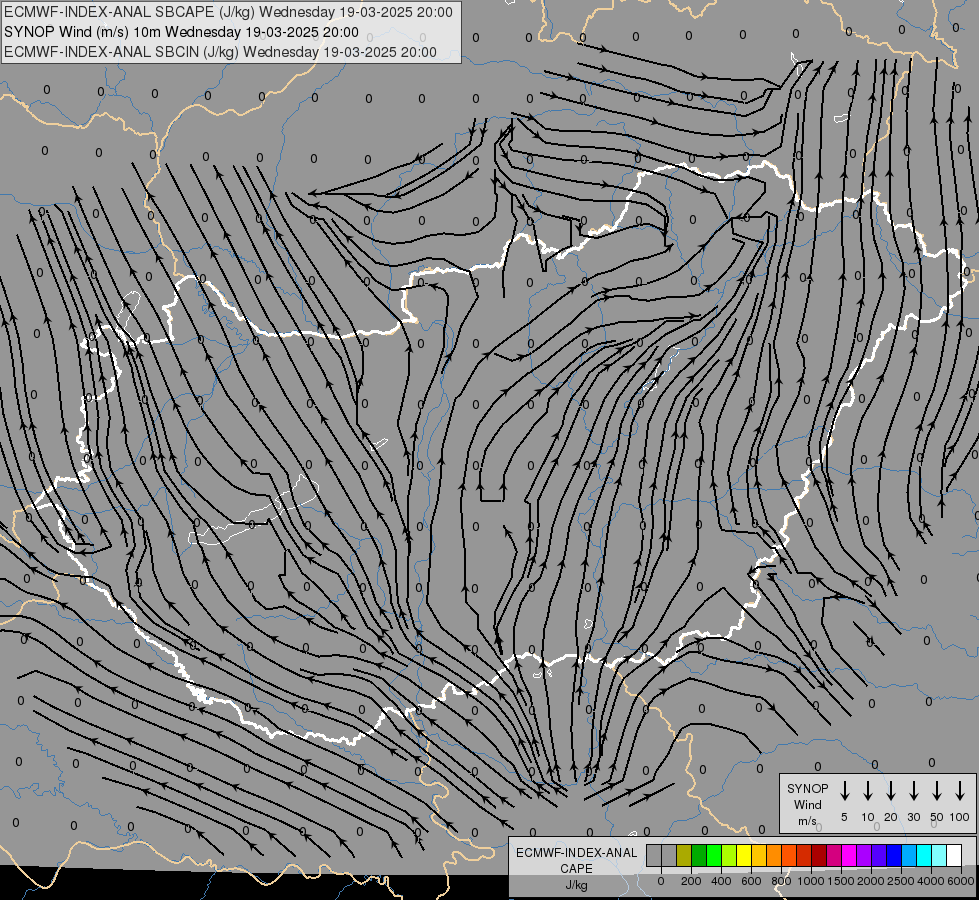Screen dimensions: 979x900
Task: Click the wind arrow above 10 m/s
Action: tap(867, 791)
